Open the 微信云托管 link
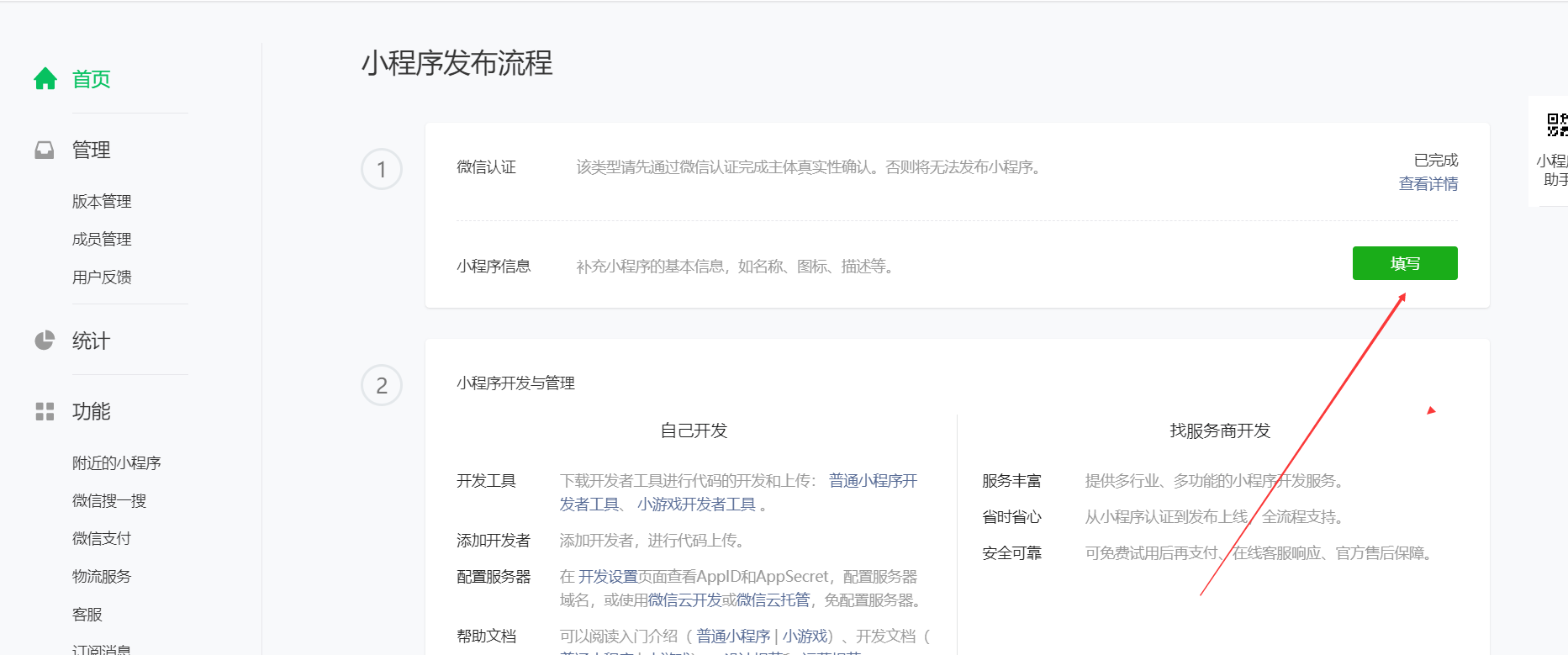1568x655 pixels. [x=773, y=600]
